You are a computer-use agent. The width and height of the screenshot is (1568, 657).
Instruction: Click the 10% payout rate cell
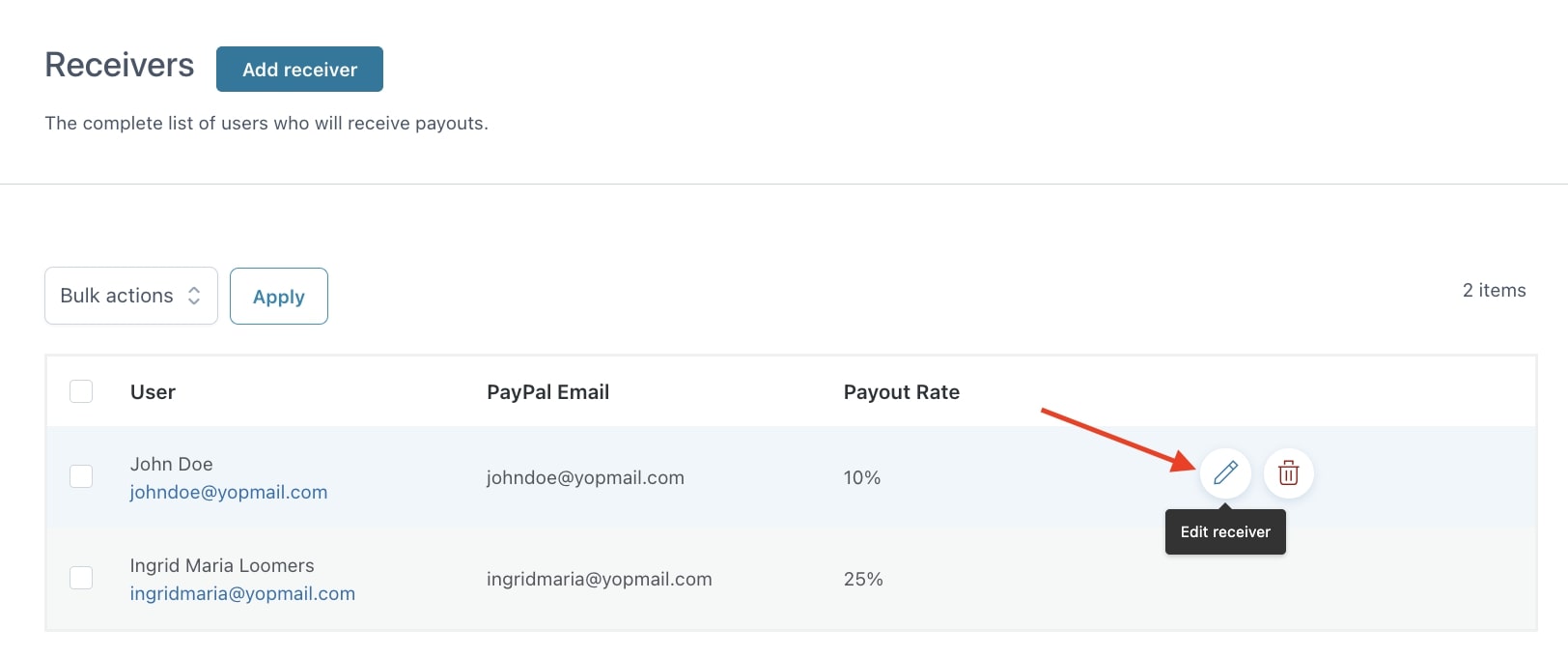[x=862, y=477]
